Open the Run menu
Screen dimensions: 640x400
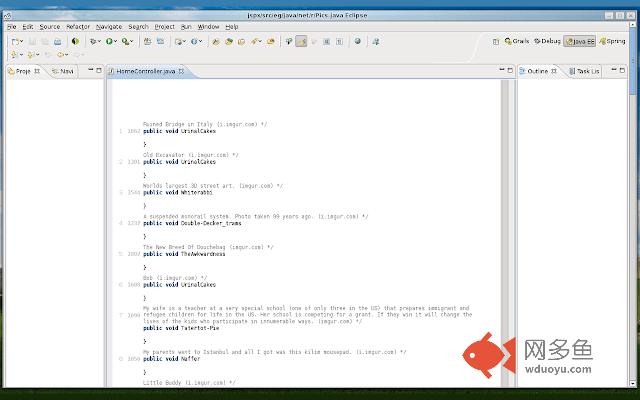pos(186,27)
